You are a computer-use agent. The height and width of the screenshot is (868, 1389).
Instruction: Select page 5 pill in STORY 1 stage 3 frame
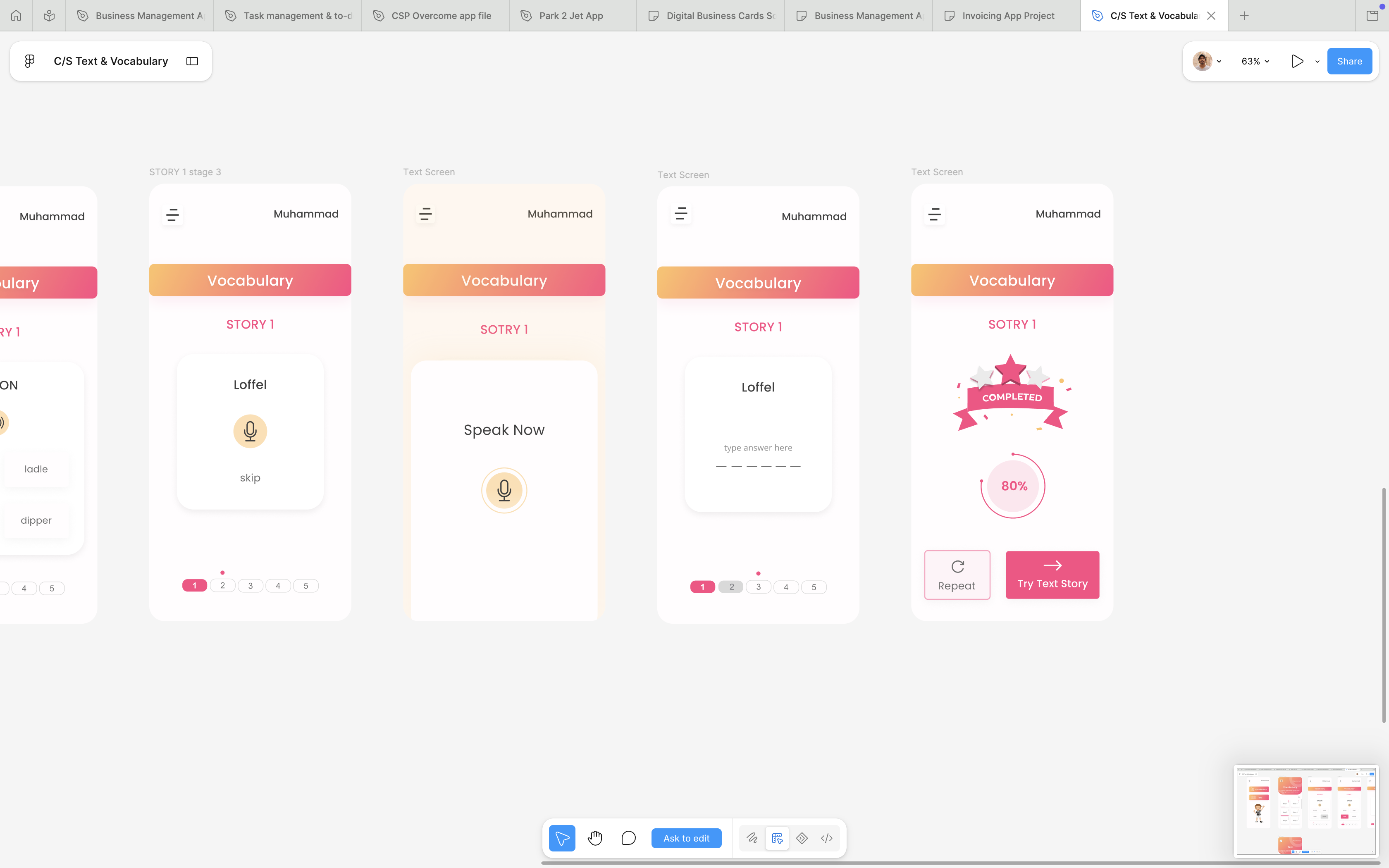306,586
